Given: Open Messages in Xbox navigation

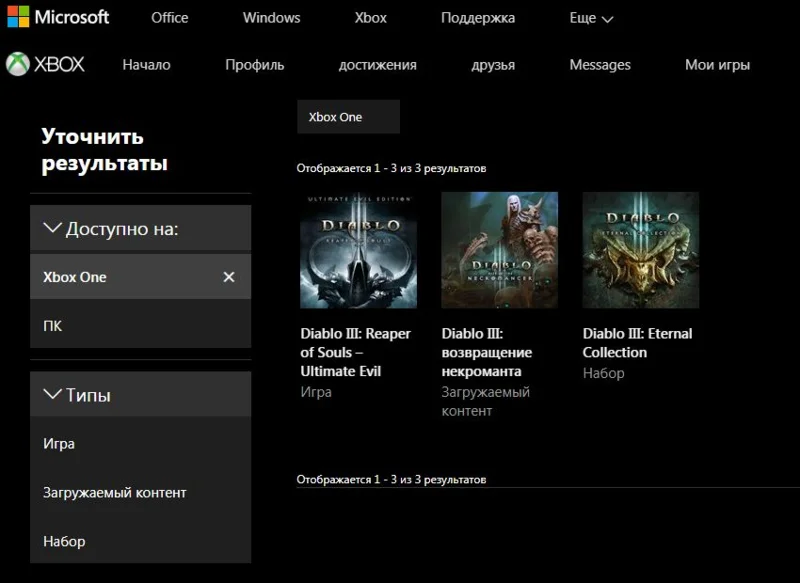Looking at the screenshot, I should pyautogui.click(x=600, y=65).
